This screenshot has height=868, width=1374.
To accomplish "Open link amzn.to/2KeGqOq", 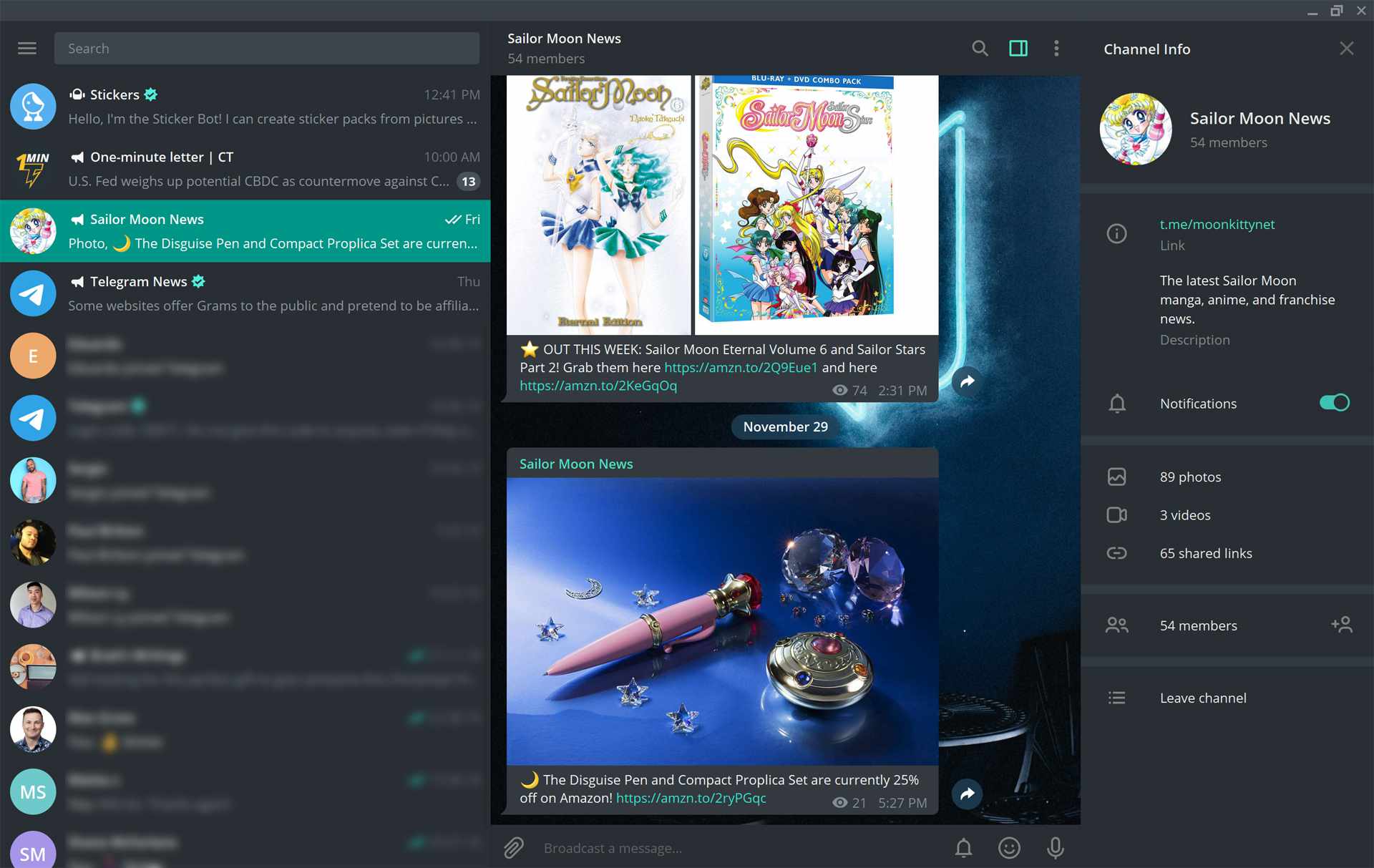I will (598, 386).
